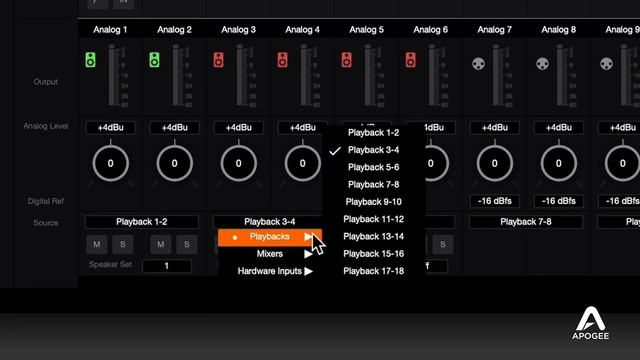Screen dimensions: 640x360
Task: Choose Playback 17-18 source
Action: [x=373, y=271]
